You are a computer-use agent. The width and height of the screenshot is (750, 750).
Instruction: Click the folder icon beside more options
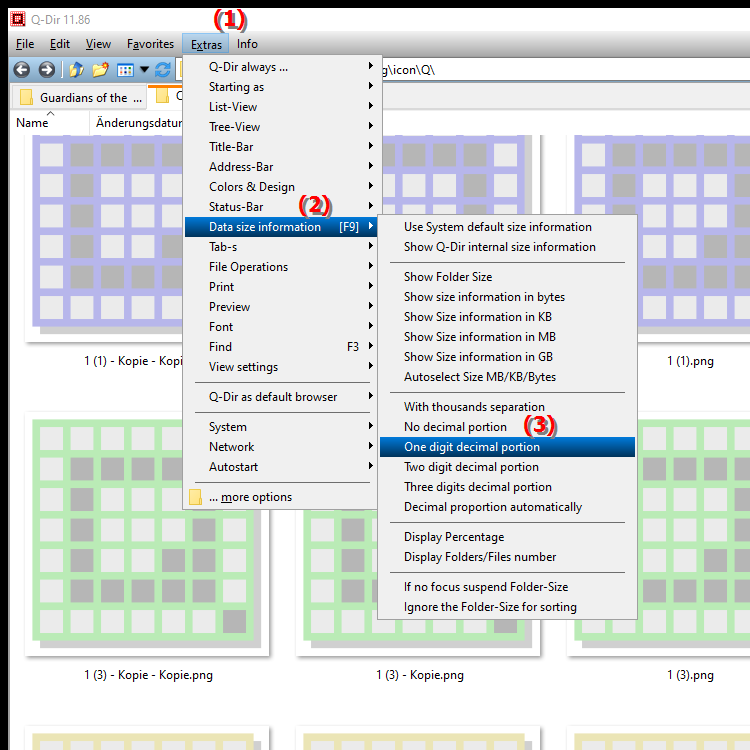tap(195, 497)
